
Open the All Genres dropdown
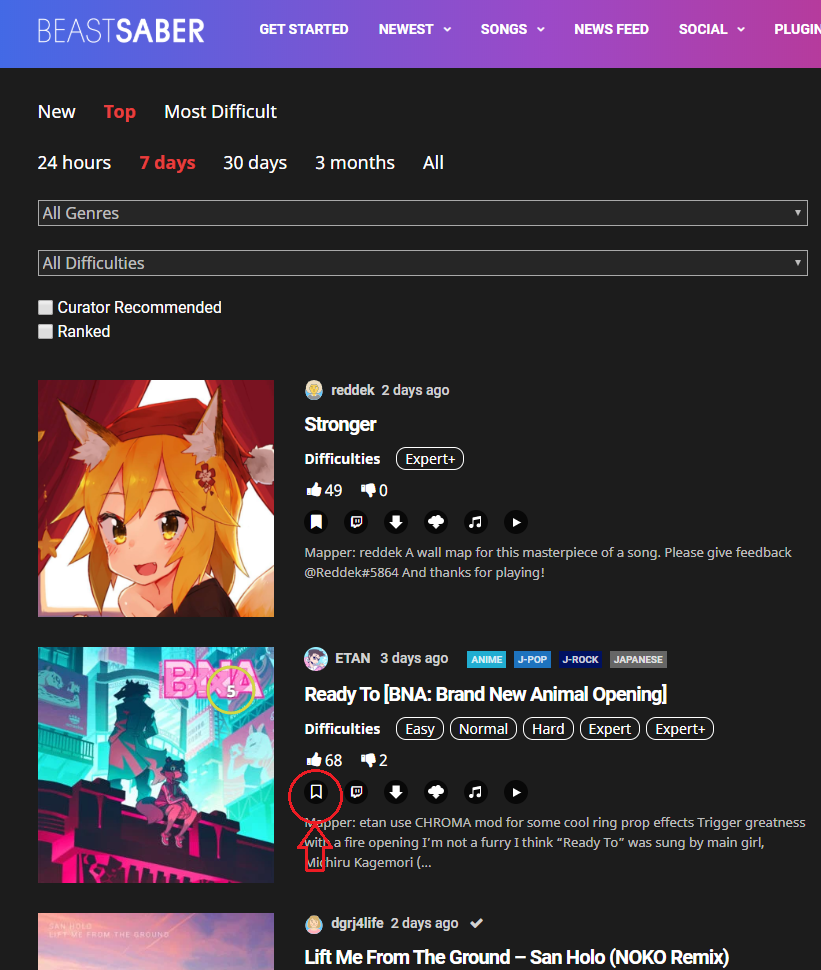[x=423, y=213]
